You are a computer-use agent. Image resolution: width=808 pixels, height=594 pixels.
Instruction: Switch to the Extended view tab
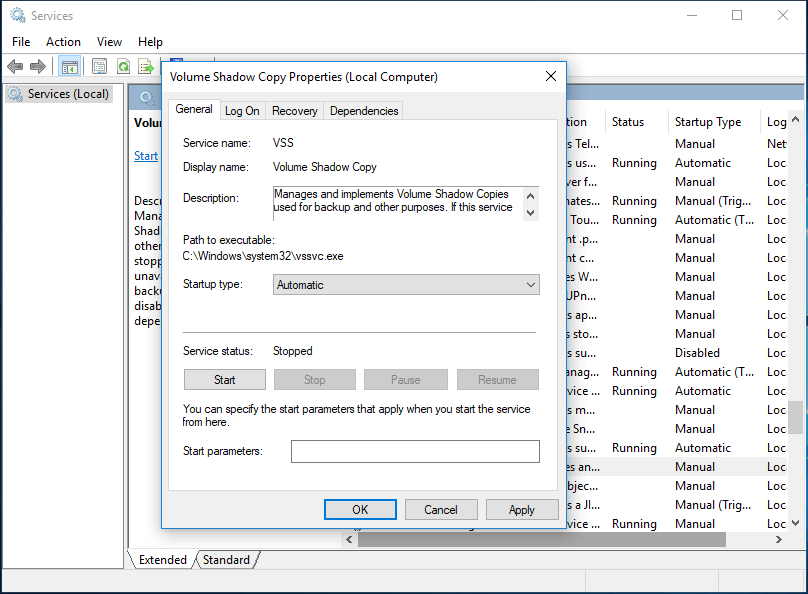click(x=162, y=559)
